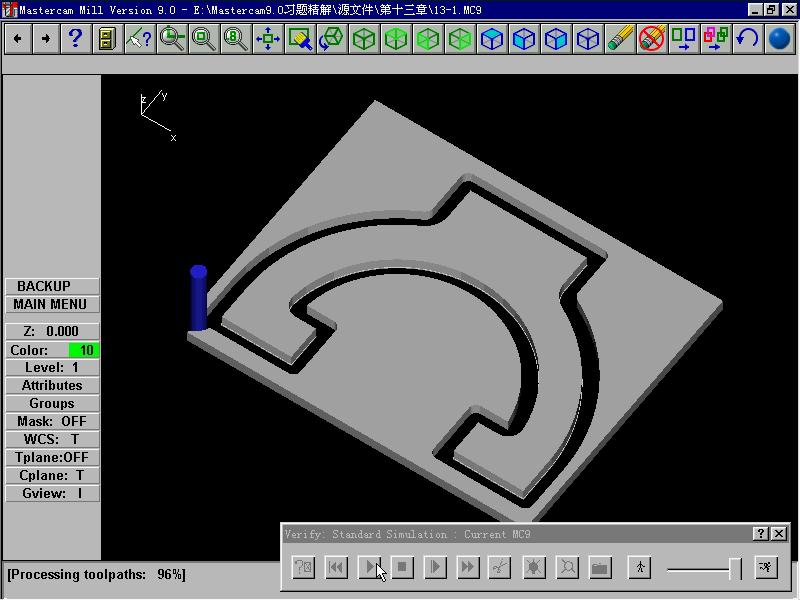The height and width of the screenshot is (600, 800).
Task: Open the Color setting button
Action: point(37,350)
